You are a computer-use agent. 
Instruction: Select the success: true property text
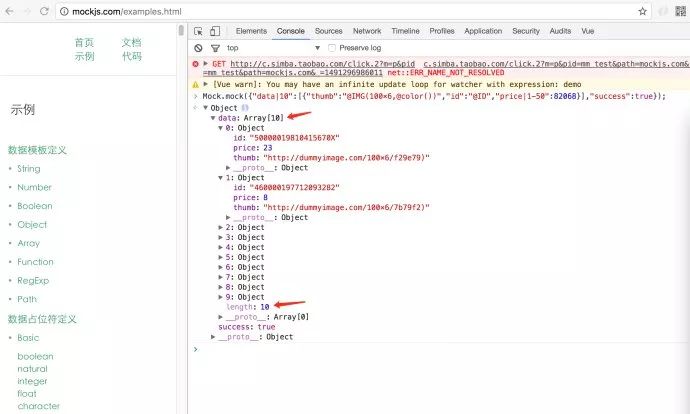click(x=246, y=327)
